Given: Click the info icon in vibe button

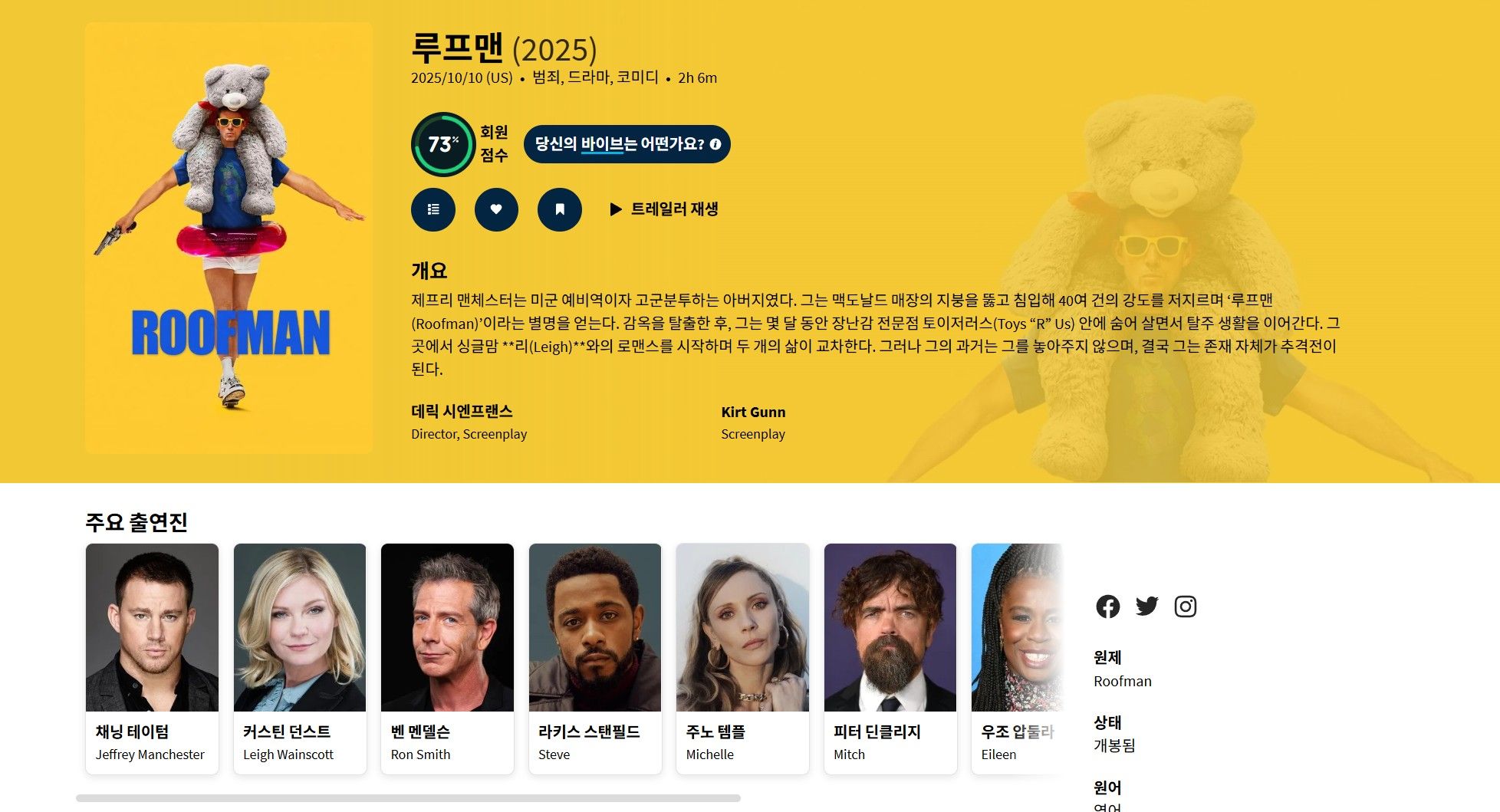Looking at the screenshot, I should click(715, 144).
